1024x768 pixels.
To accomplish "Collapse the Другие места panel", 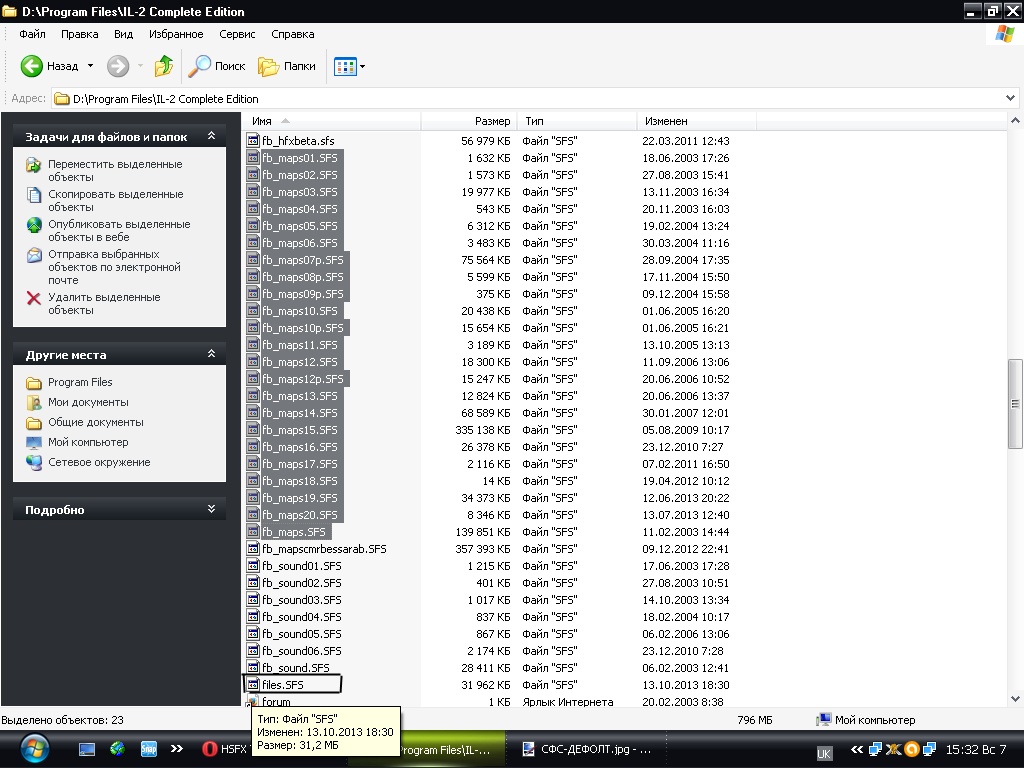I will tap(211, 354).
